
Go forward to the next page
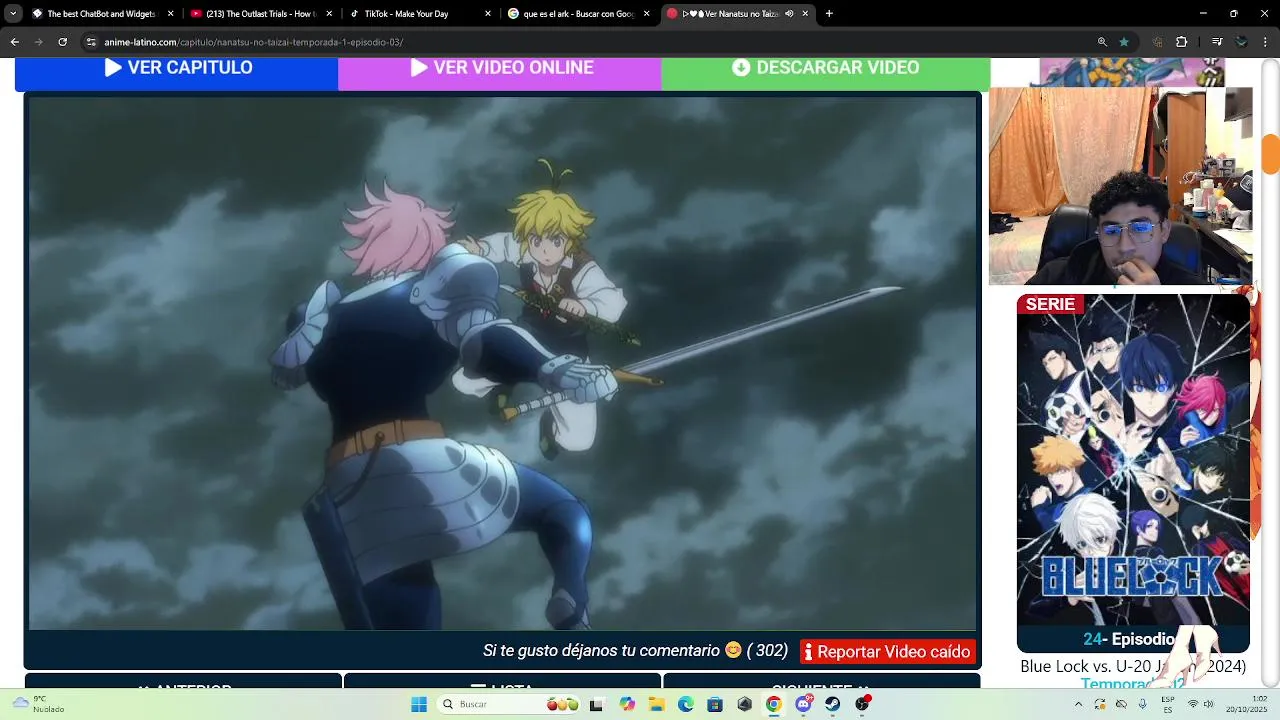click(39, 42)
